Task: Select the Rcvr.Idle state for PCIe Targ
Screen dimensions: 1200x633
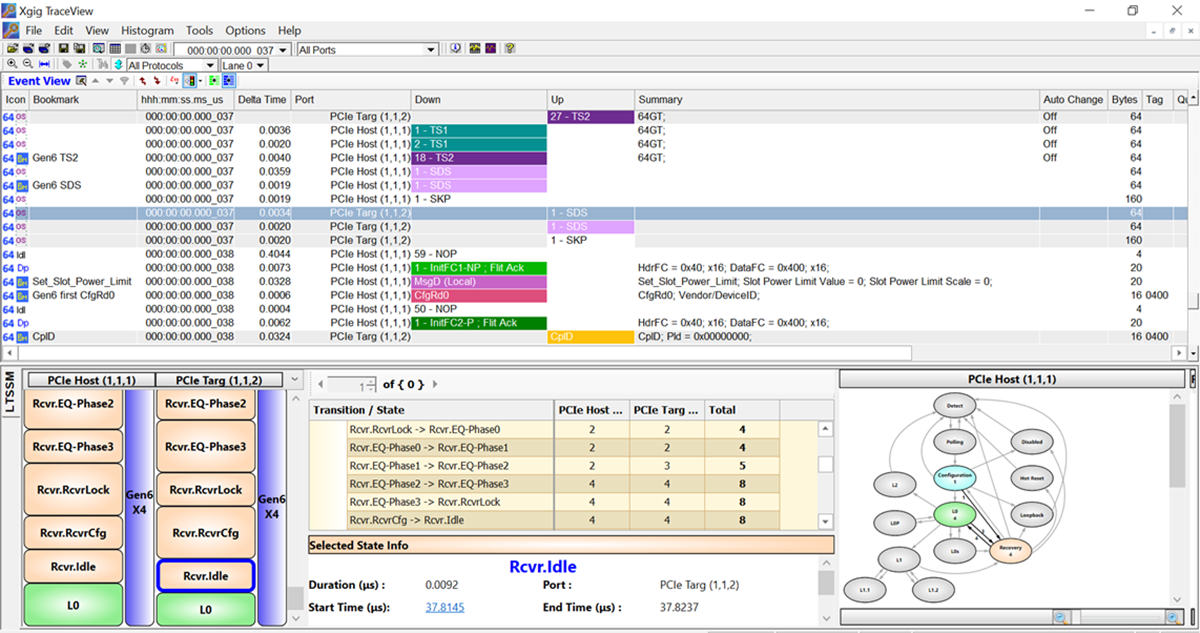Action: pos(206,575)
